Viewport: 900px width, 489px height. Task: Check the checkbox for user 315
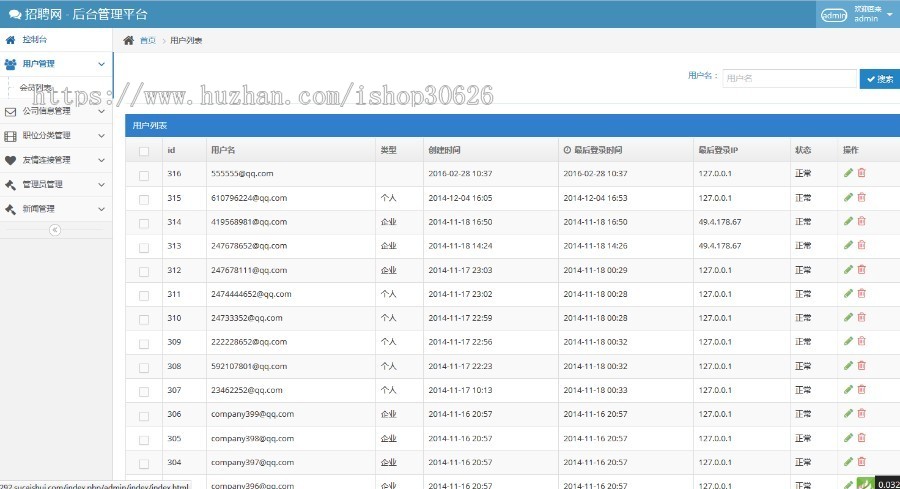(x=144, y=200)
